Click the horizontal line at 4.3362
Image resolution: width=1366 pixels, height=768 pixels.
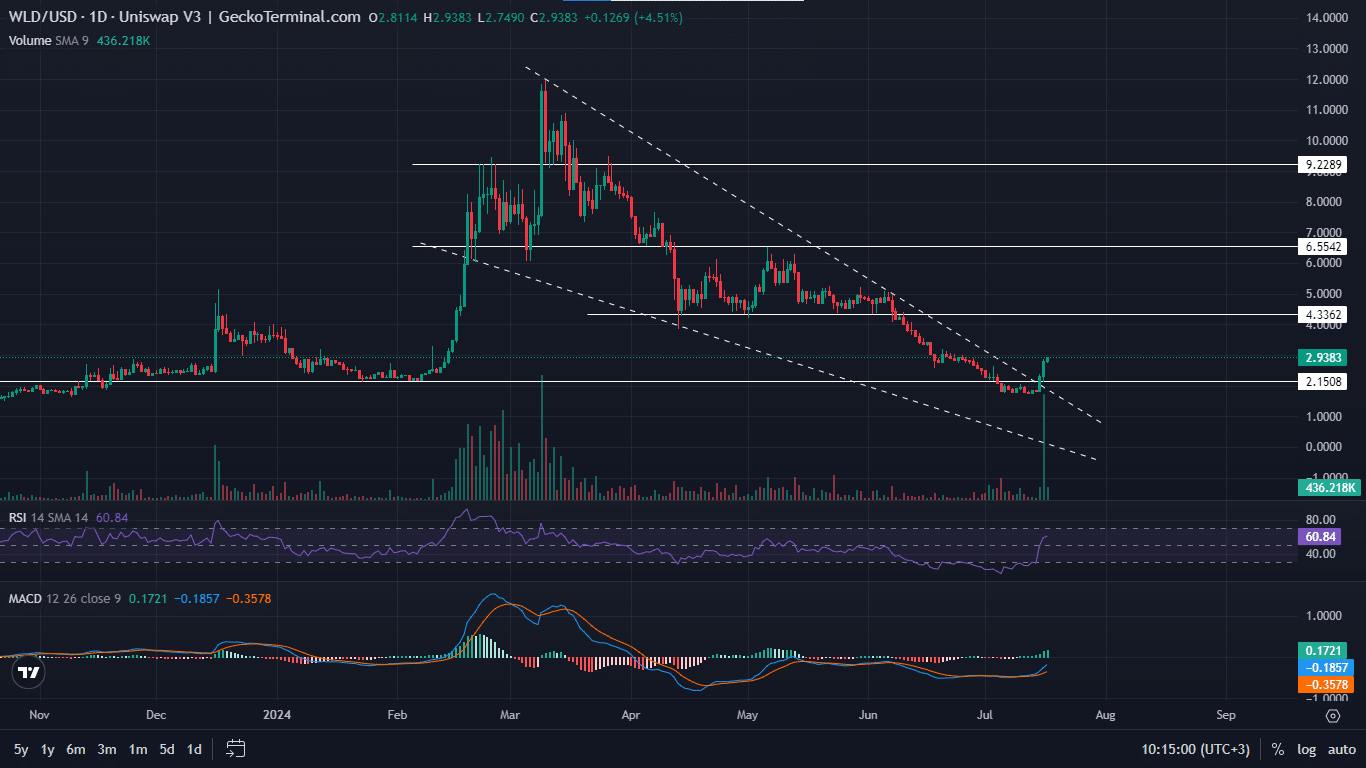coord(942,314)
